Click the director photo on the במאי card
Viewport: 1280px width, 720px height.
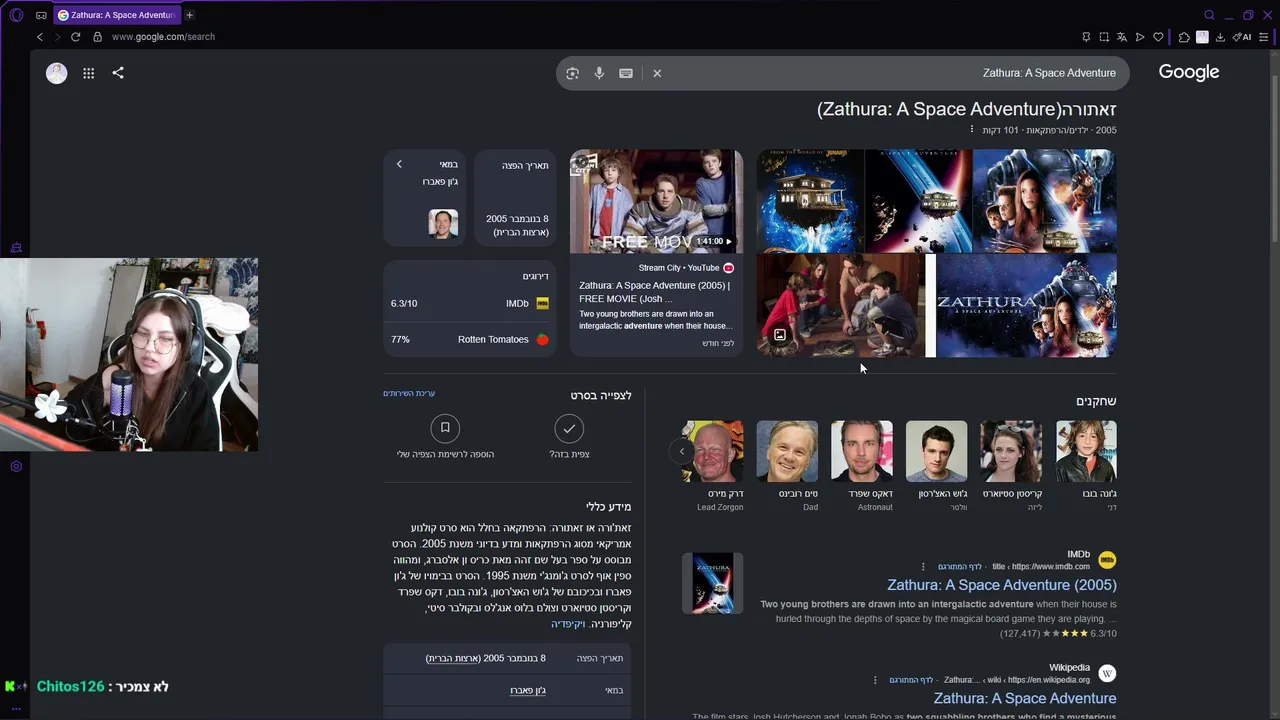click(x=443, y=224)
